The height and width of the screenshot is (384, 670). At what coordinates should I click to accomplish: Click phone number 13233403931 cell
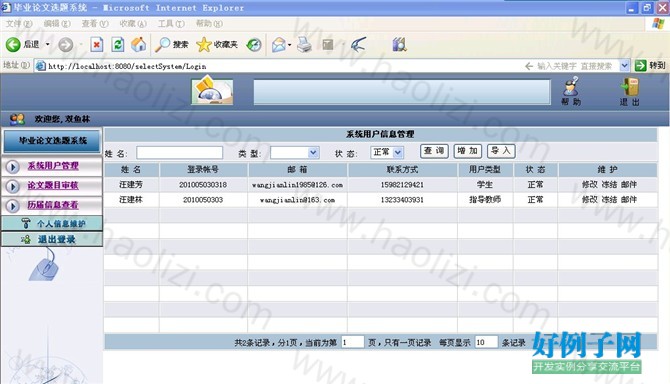tap(403, 199)
